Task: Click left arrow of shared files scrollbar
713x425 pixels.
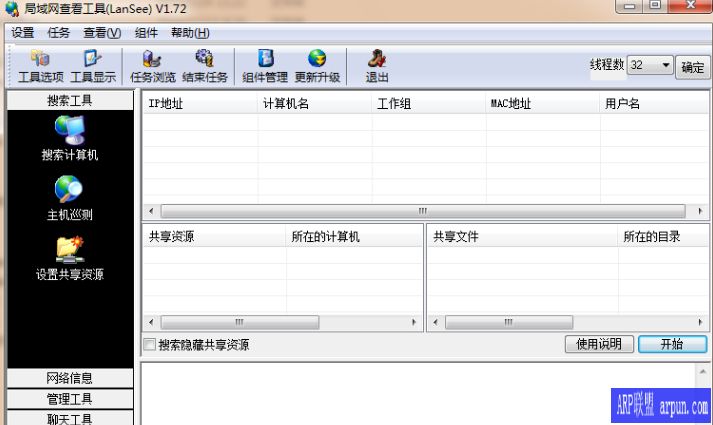Action: (x=436, y=322)
